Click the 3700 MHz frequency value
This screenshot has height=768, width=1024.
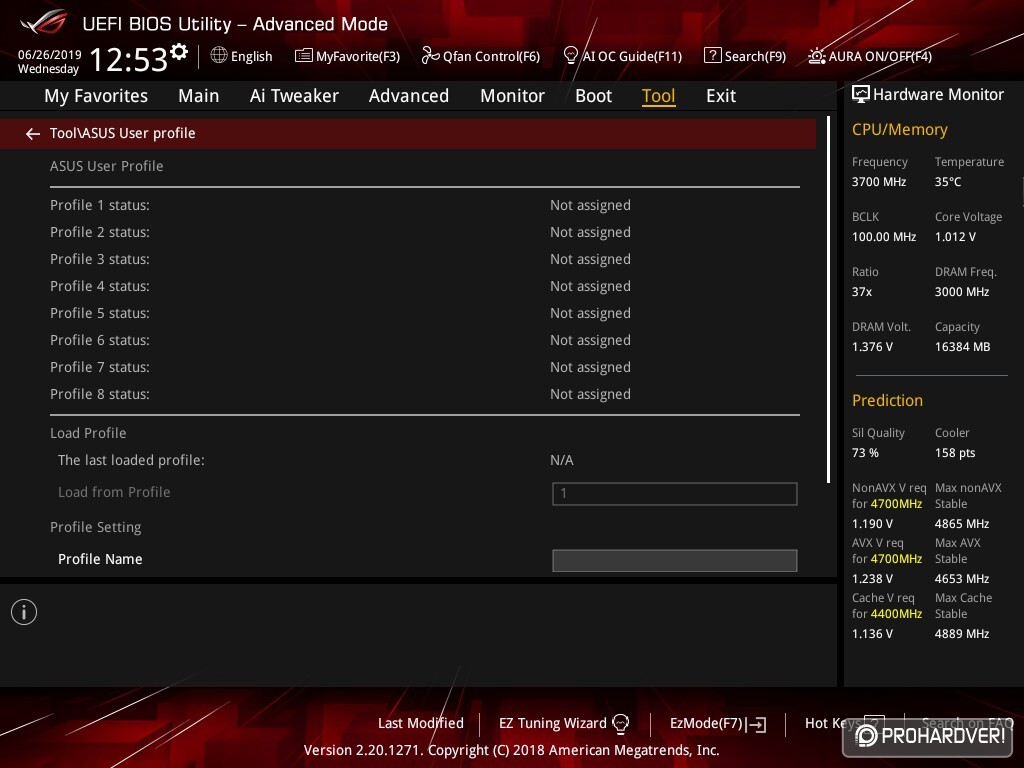point(878,182)
